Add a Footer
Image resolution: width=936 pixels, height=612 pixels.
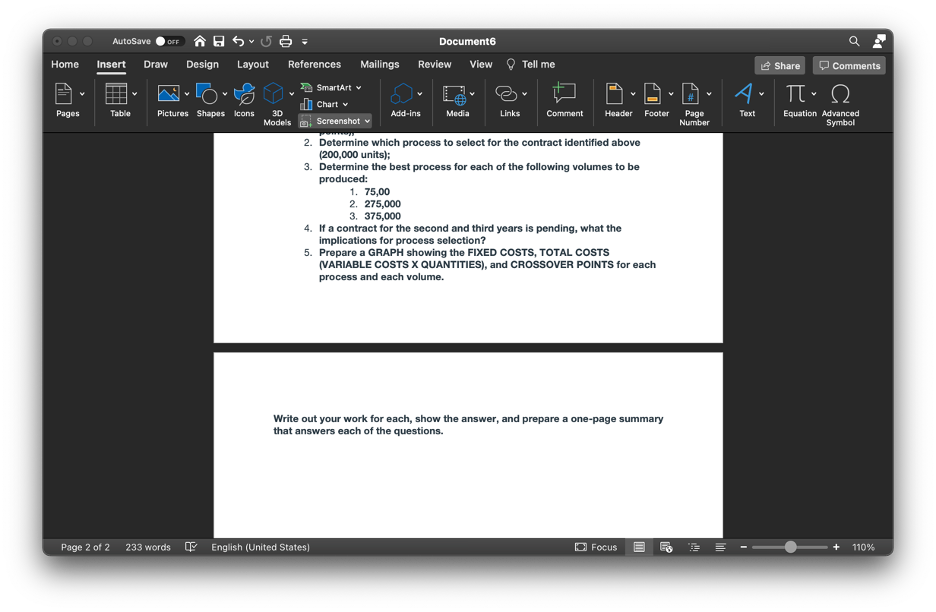tap(652, 94)
